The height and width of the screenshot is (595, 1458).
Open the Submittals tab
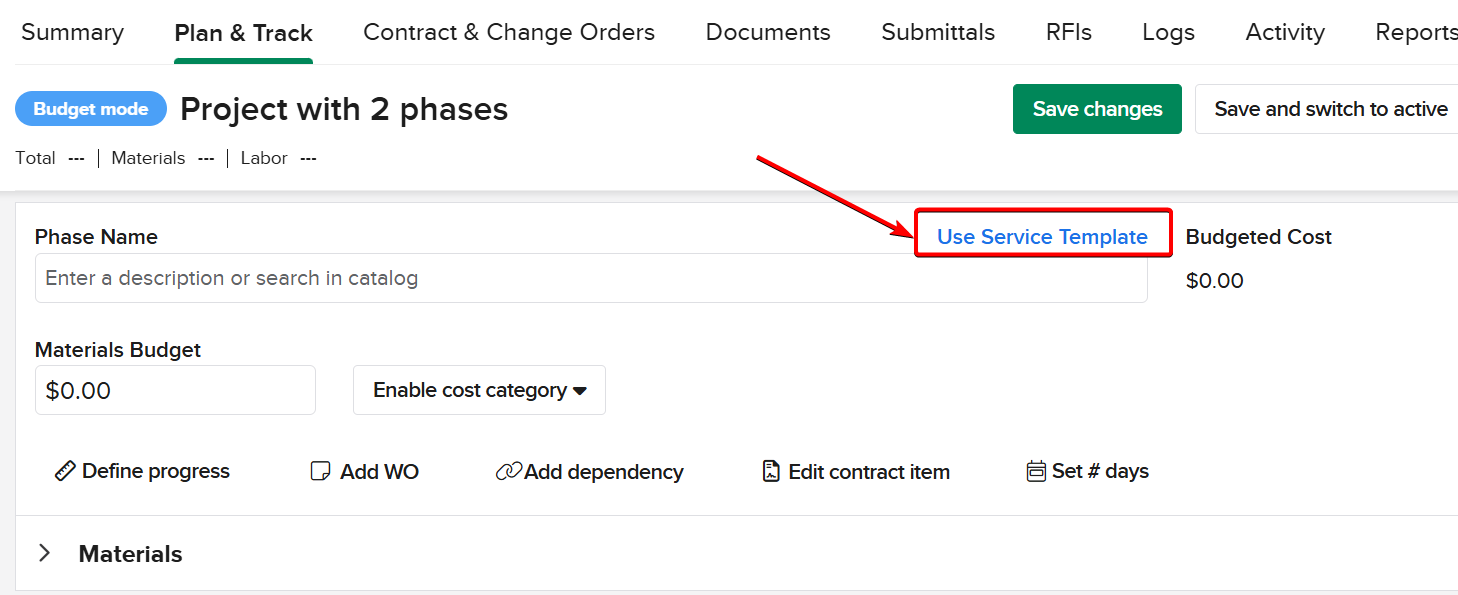tap(938, 32)
